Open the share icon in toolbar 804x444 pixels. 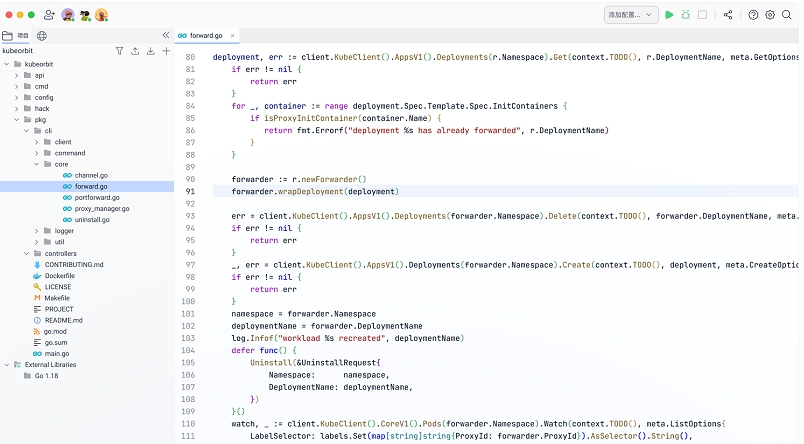(728, 15)
